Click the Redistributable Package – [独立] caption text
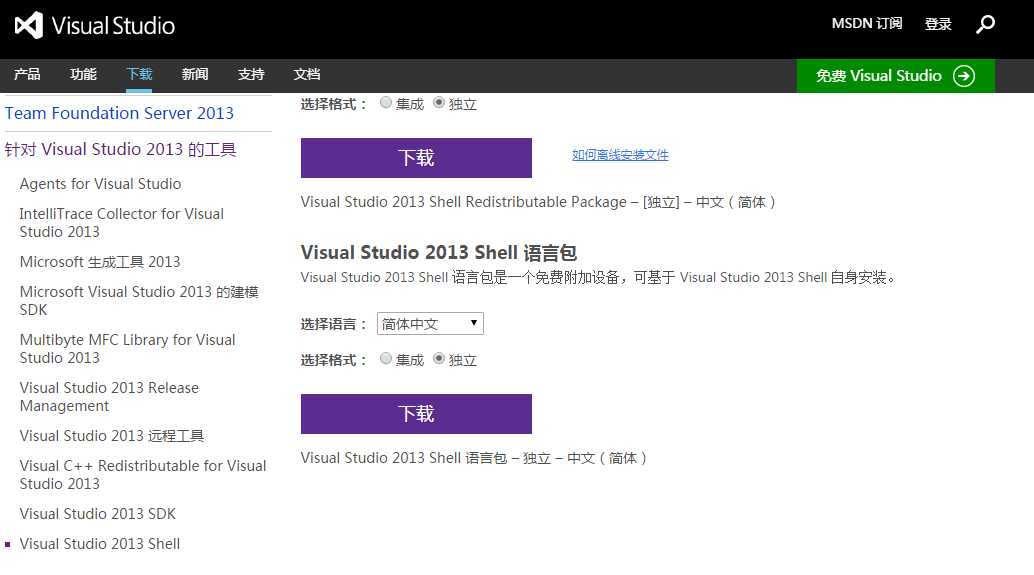Viewport: 1034px width, 575px height. (537, 202)
